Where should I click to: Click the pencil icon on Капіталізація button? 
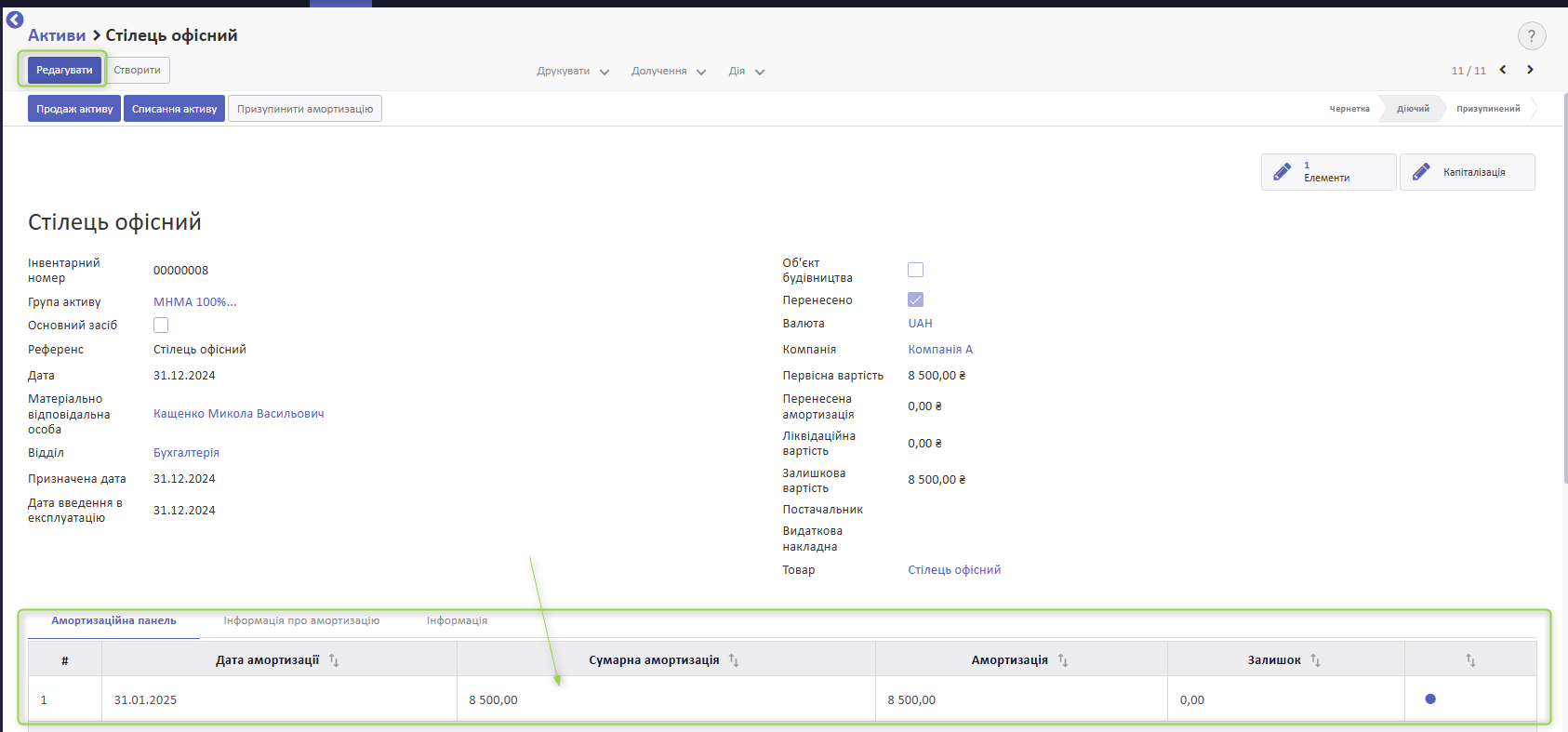coord(1421,172)
